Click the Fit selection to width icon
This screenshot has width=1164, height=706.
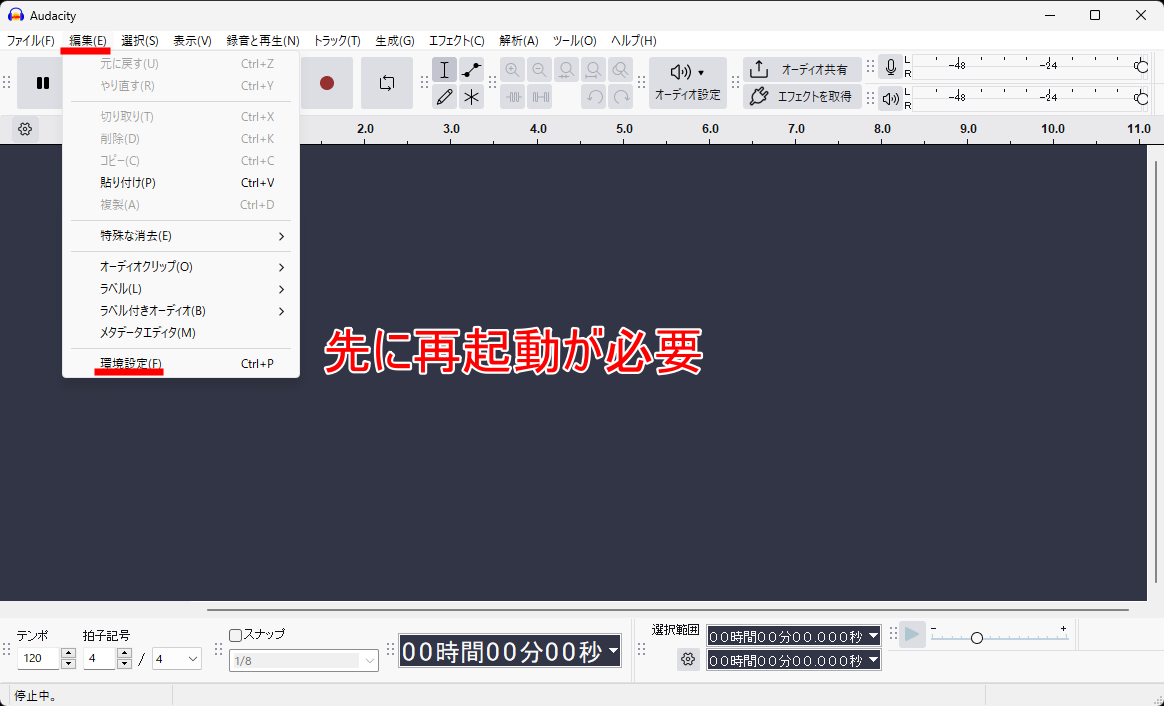tap(566, 70)
